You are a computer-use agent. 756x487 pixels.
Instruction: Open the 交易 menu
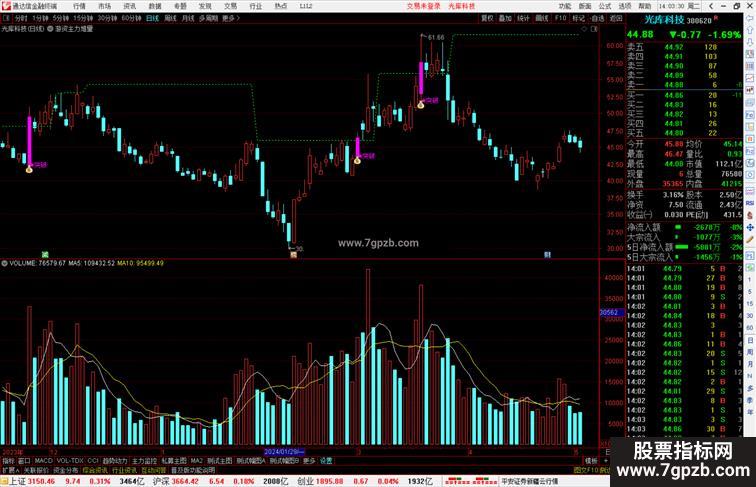pos(230,6)
